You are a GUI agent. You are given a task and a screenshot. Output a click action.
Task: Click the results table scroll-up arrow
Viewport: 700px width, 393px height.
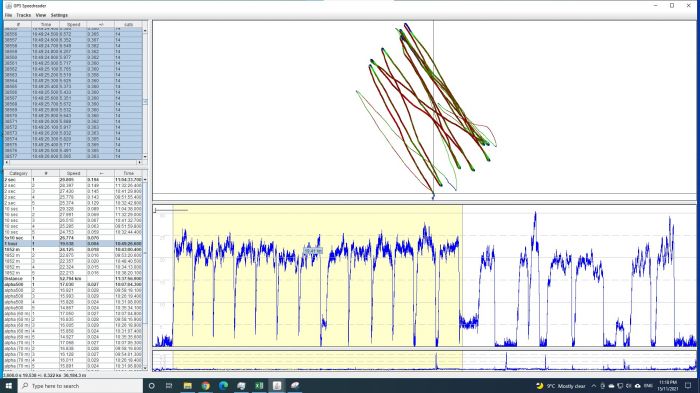(145, 180)
